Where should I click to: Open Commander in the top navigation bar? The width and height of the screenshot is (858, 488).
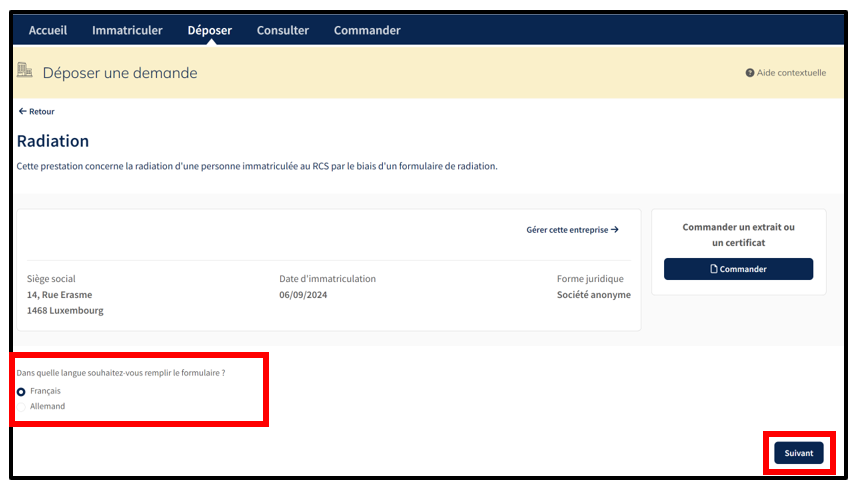point(367,30)
